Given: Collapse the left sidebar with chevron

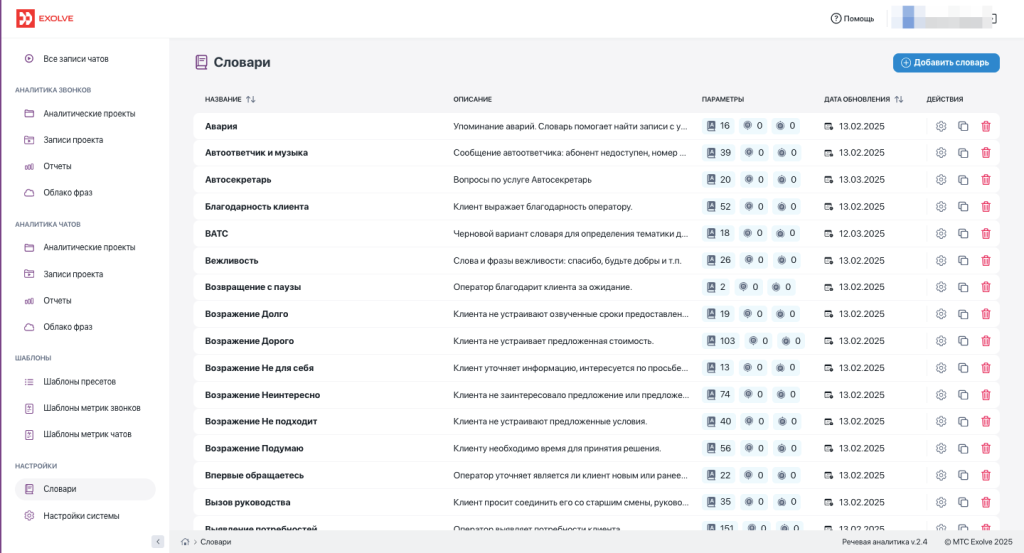Looking at the screenshot, I should click(157, 541).
